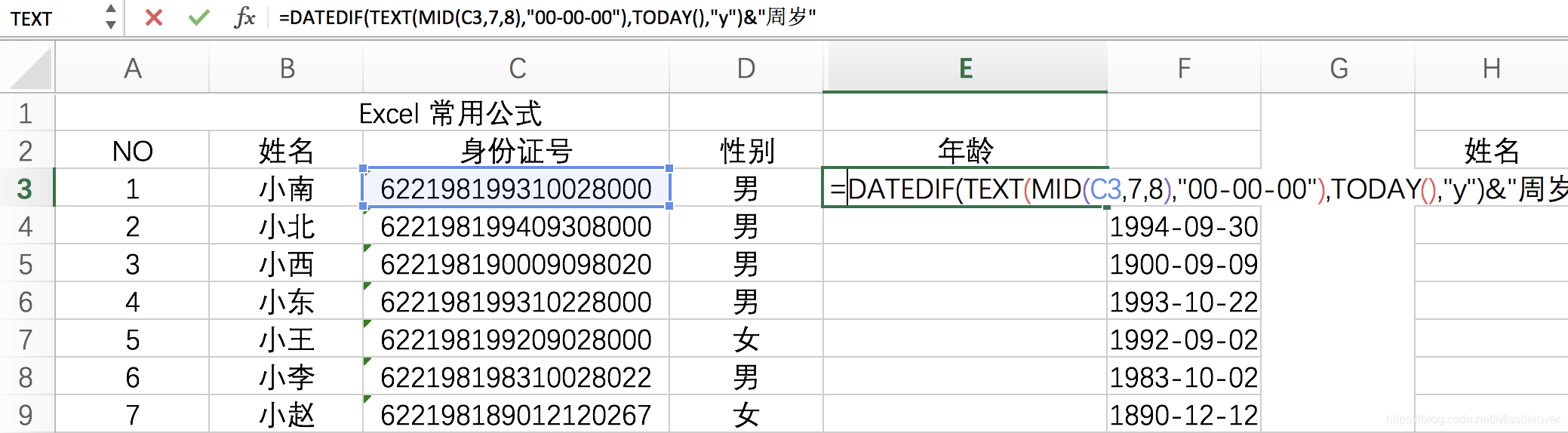Select row 6 header
1568x433 pixels.
tap(26, 301)
